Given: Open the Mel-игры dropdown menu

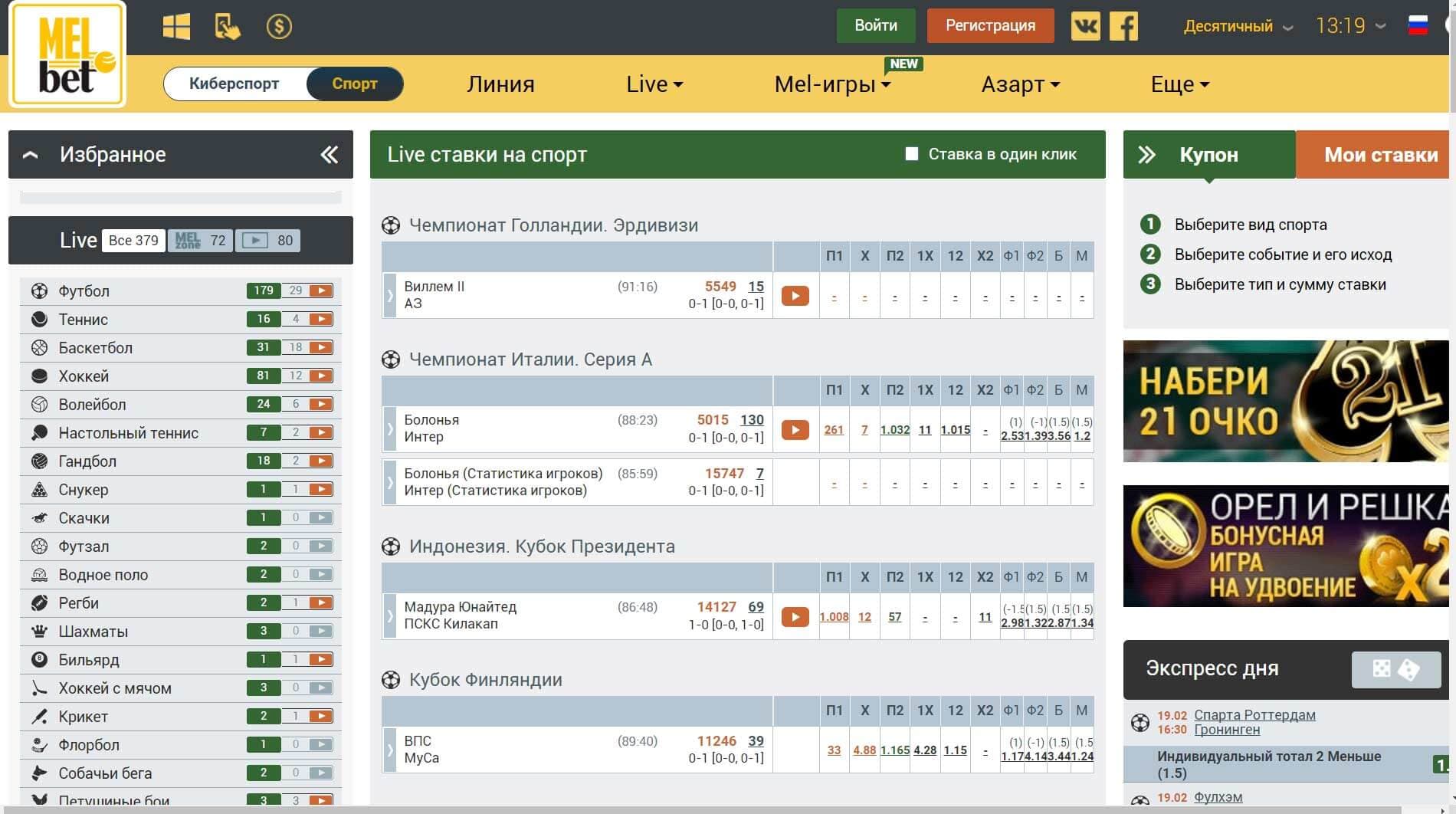Looking at the screenshot, I should 833,84.
